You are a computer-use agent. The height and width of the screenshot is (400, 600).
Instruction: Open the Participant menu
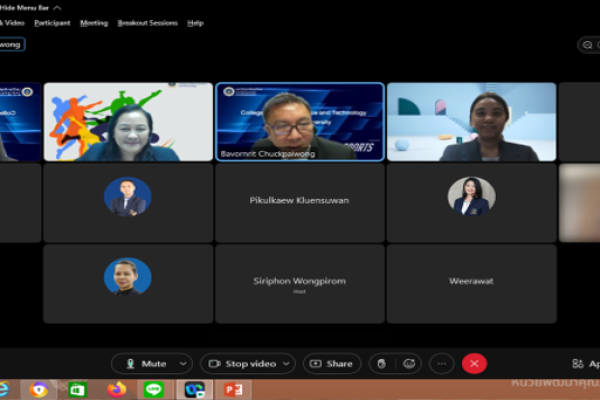[52, 22]
